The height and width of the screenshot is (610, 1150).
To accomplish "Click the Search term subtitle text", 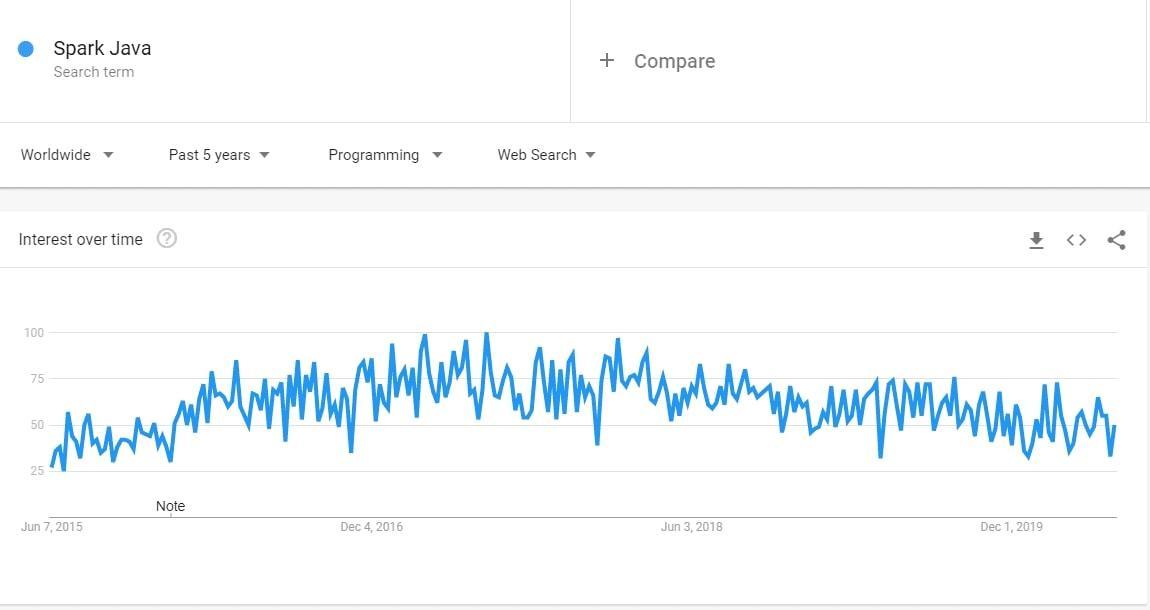I will click(x=94, y=72).
